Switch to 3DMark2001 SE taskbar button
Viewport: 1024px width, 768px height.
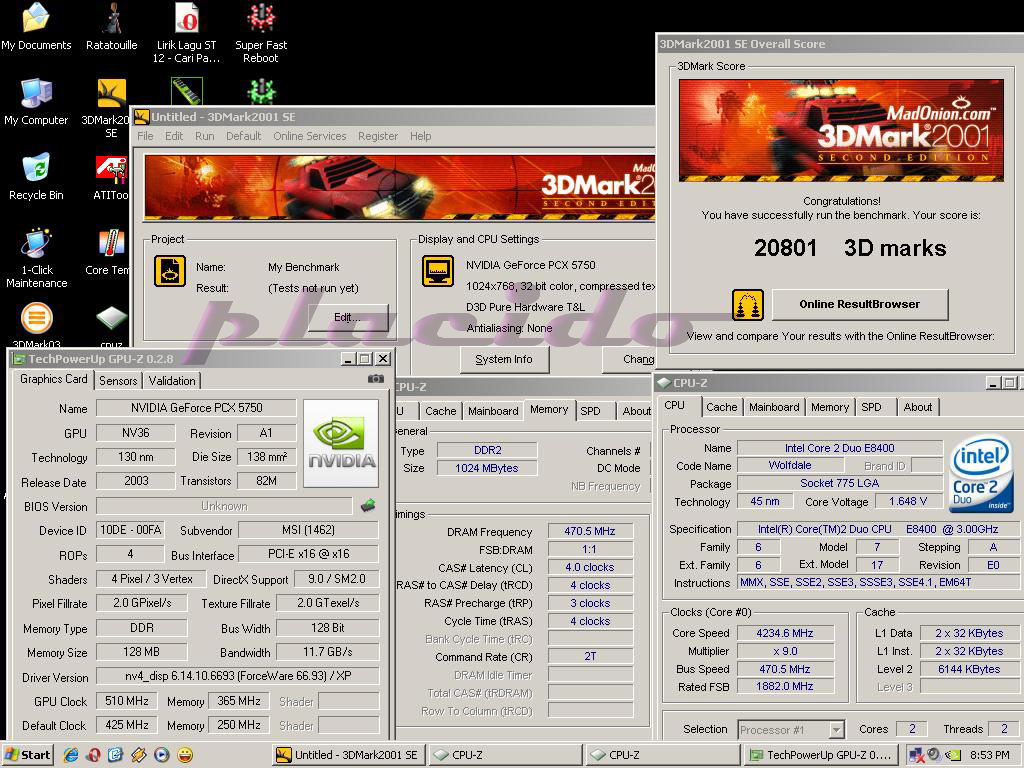point(349,755)
